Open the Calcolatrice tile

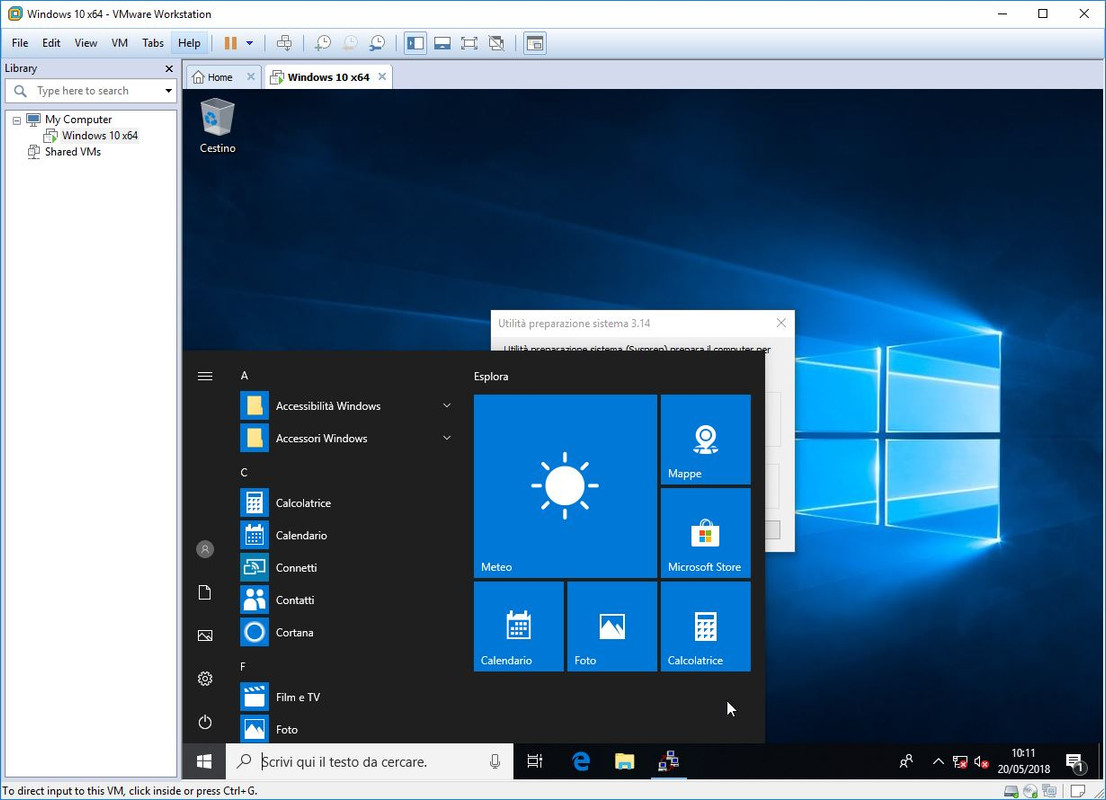(705, 626)
